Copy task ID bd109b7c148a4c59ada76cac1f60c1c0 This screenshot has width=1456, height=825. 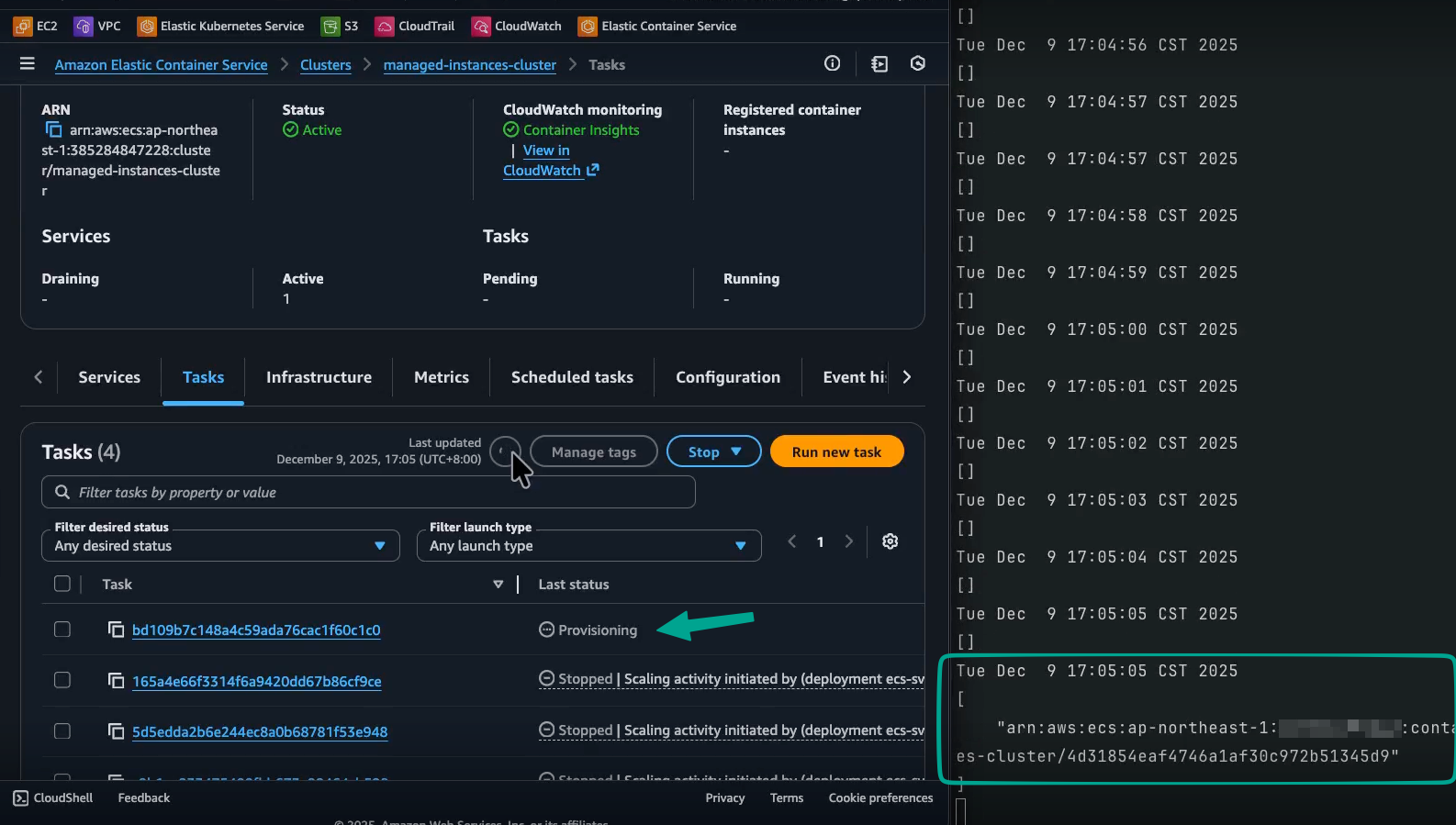pos(117,630)
